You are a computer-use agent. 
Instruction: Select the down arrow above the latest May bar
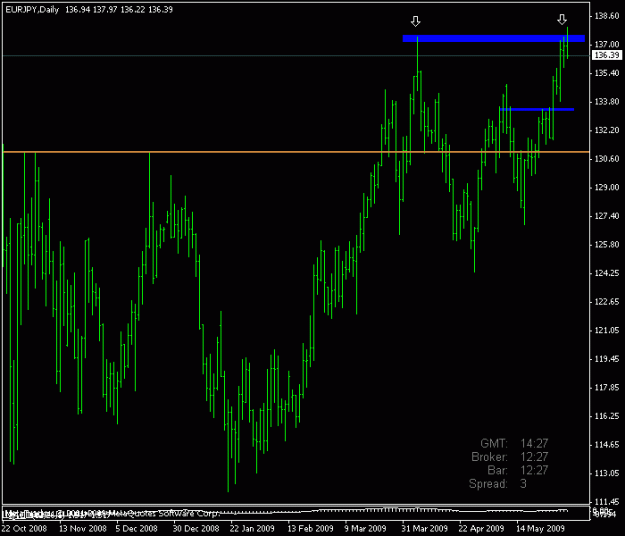[562, 19]
